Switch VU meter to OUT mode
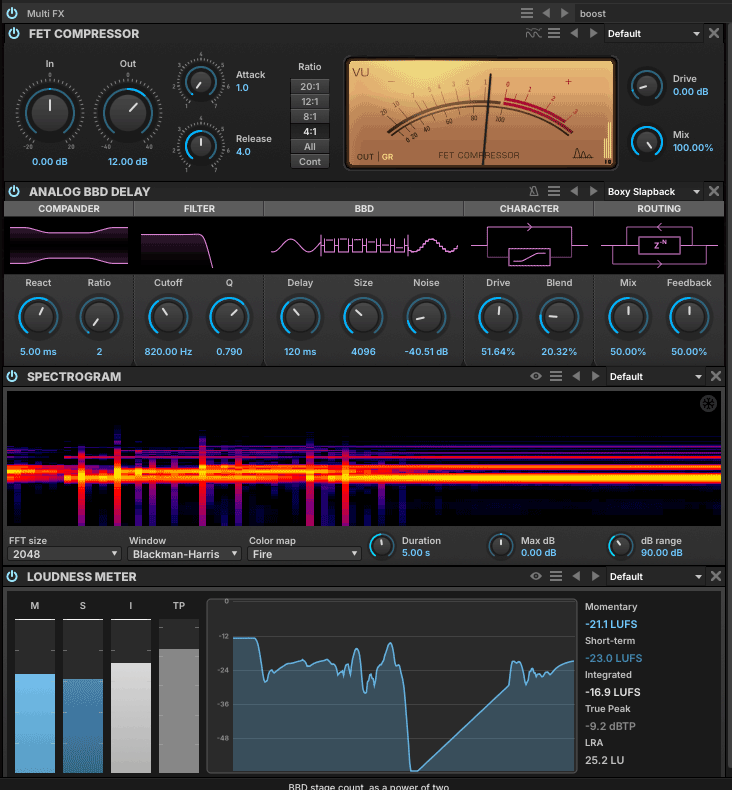Screen dimensions: 732x790 tap(365, 157)
